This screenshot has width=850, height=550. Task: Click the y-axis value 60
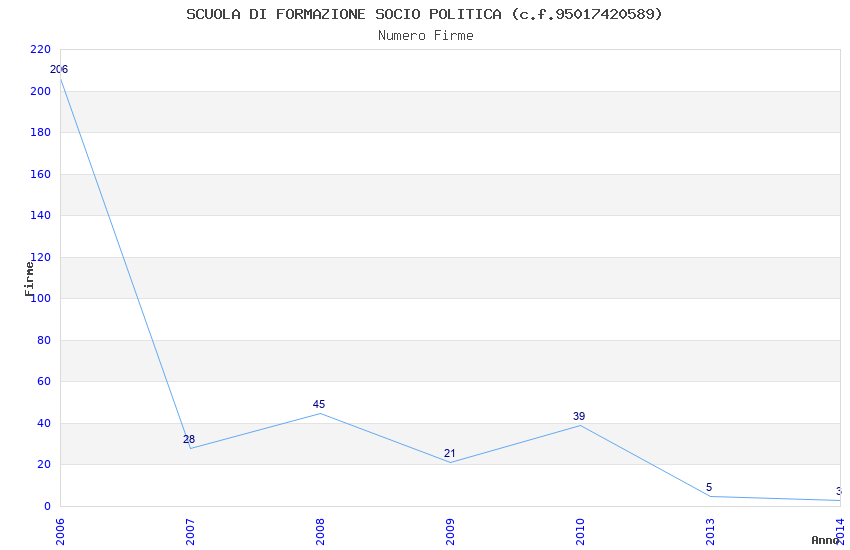click(44, 381)
